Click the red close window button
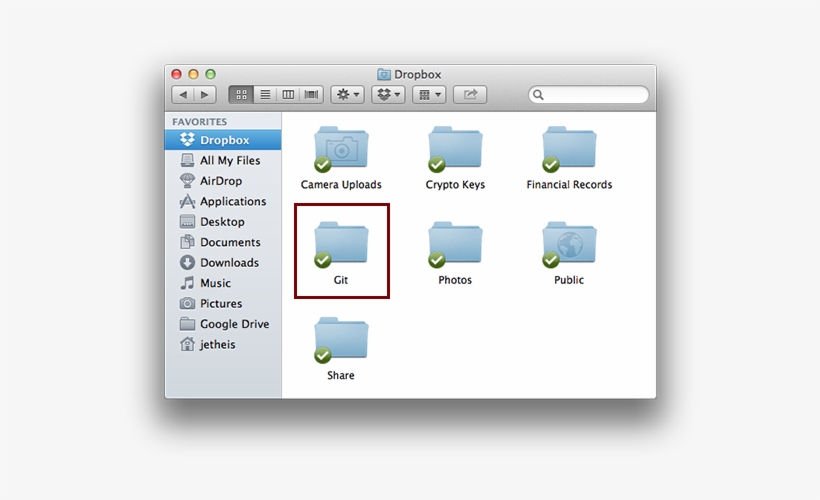Image resolution: width=820 pixels, height=500 pixels. click(x=177, y=74)
